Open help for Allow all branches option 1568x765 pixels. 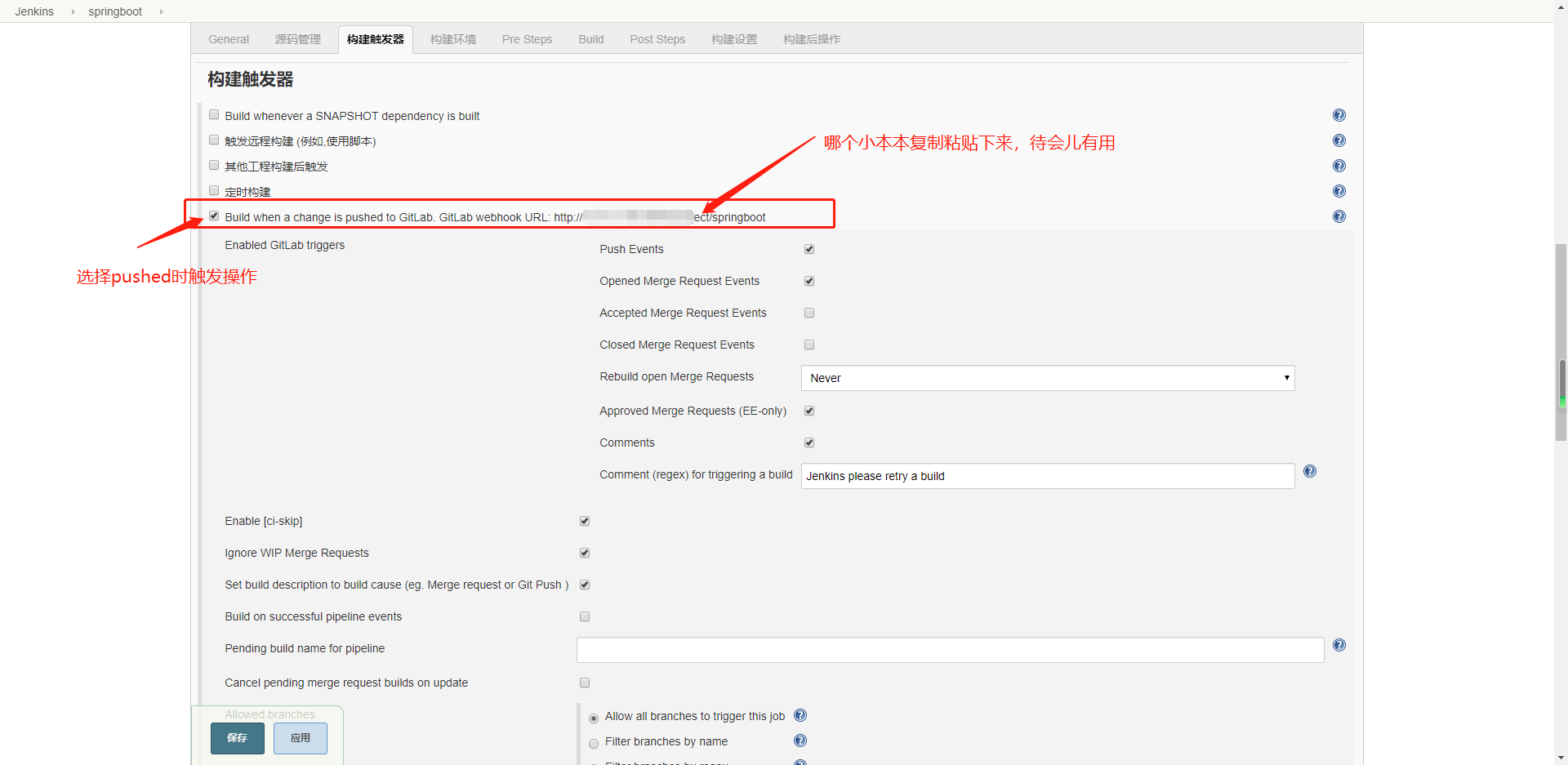[800, 715]
